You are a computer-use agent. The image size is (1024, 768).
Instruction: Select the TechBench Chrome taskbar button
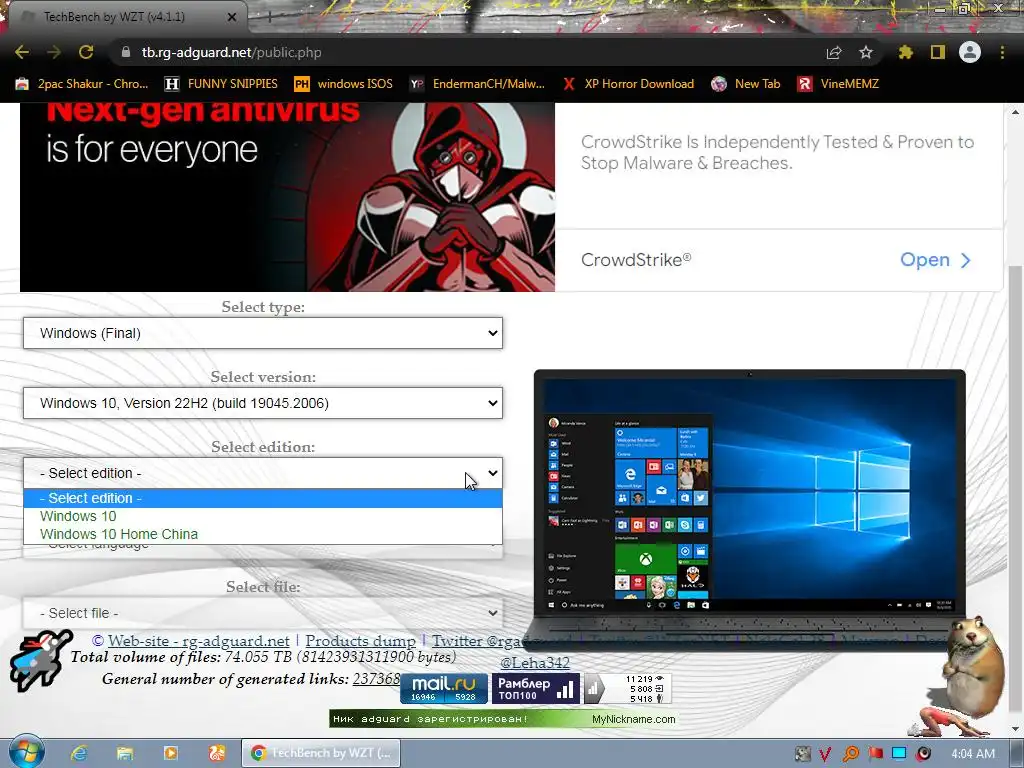point(321,753)
